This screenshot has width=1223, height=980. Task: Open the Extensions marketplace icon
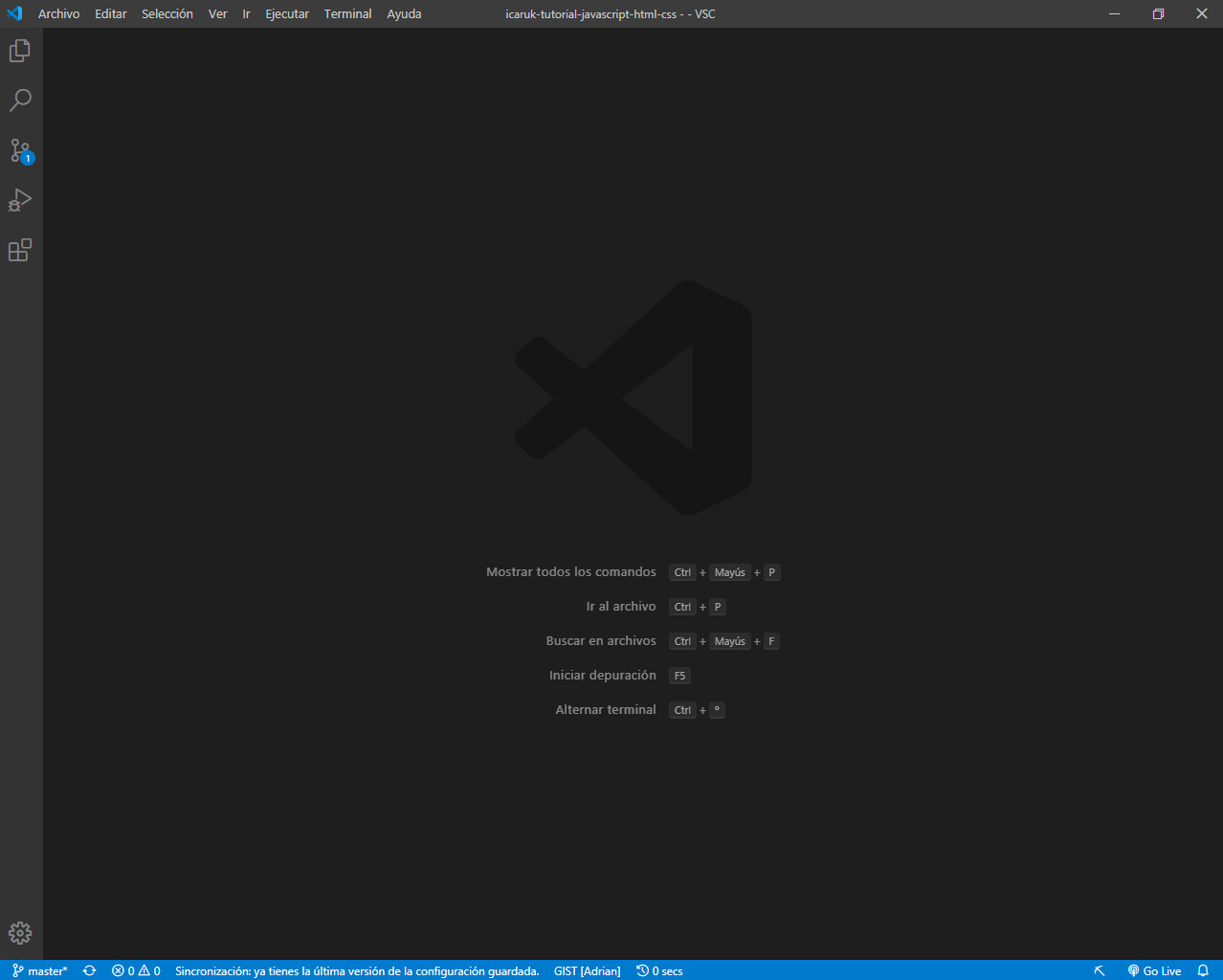click(20, 250)
